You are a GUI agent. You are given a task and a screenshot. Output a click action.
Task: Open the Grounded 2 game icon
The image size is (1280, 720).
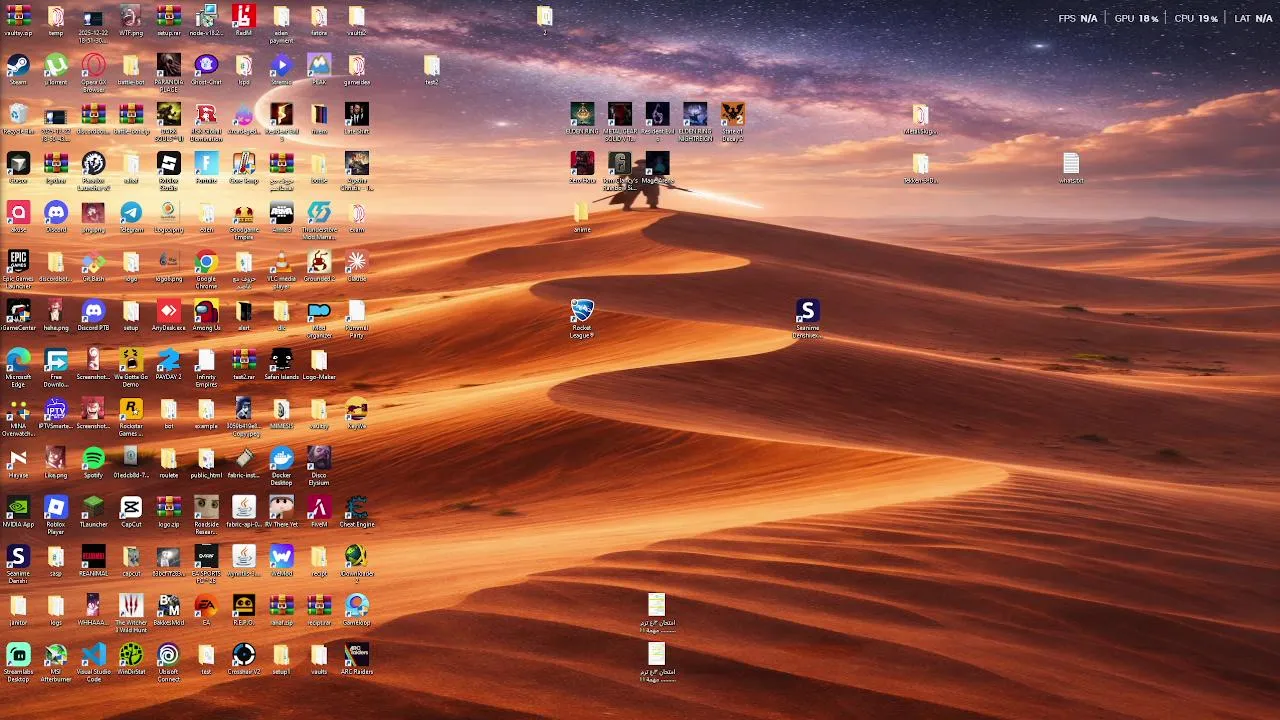tap(319, 265)
